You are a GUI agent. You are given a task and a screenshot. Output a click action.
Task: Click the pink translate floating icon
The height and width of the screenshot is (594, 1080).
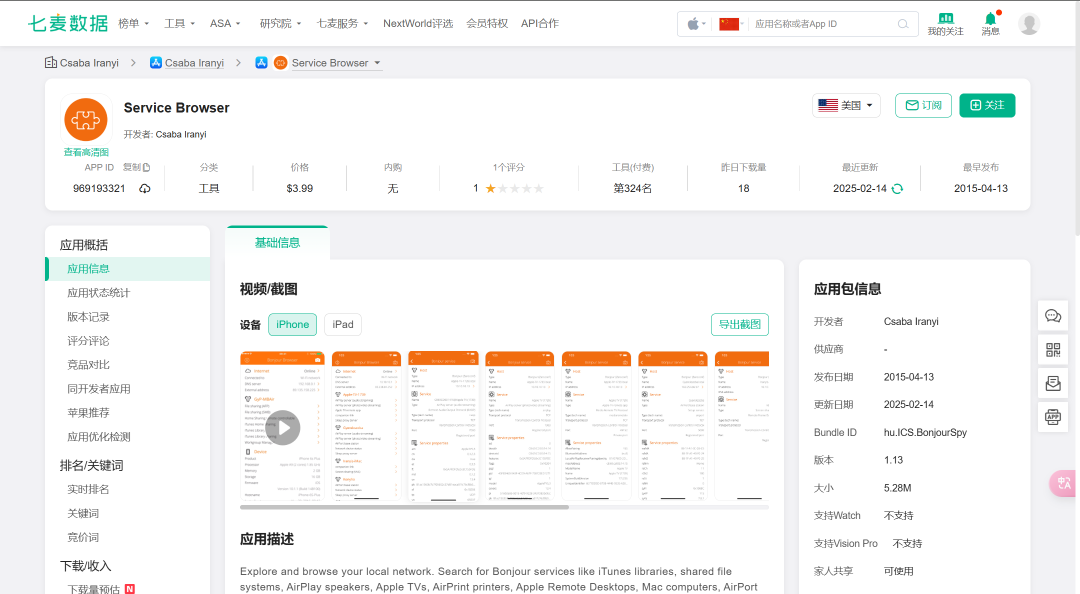pyautogui.click(x=1064, y=483)
